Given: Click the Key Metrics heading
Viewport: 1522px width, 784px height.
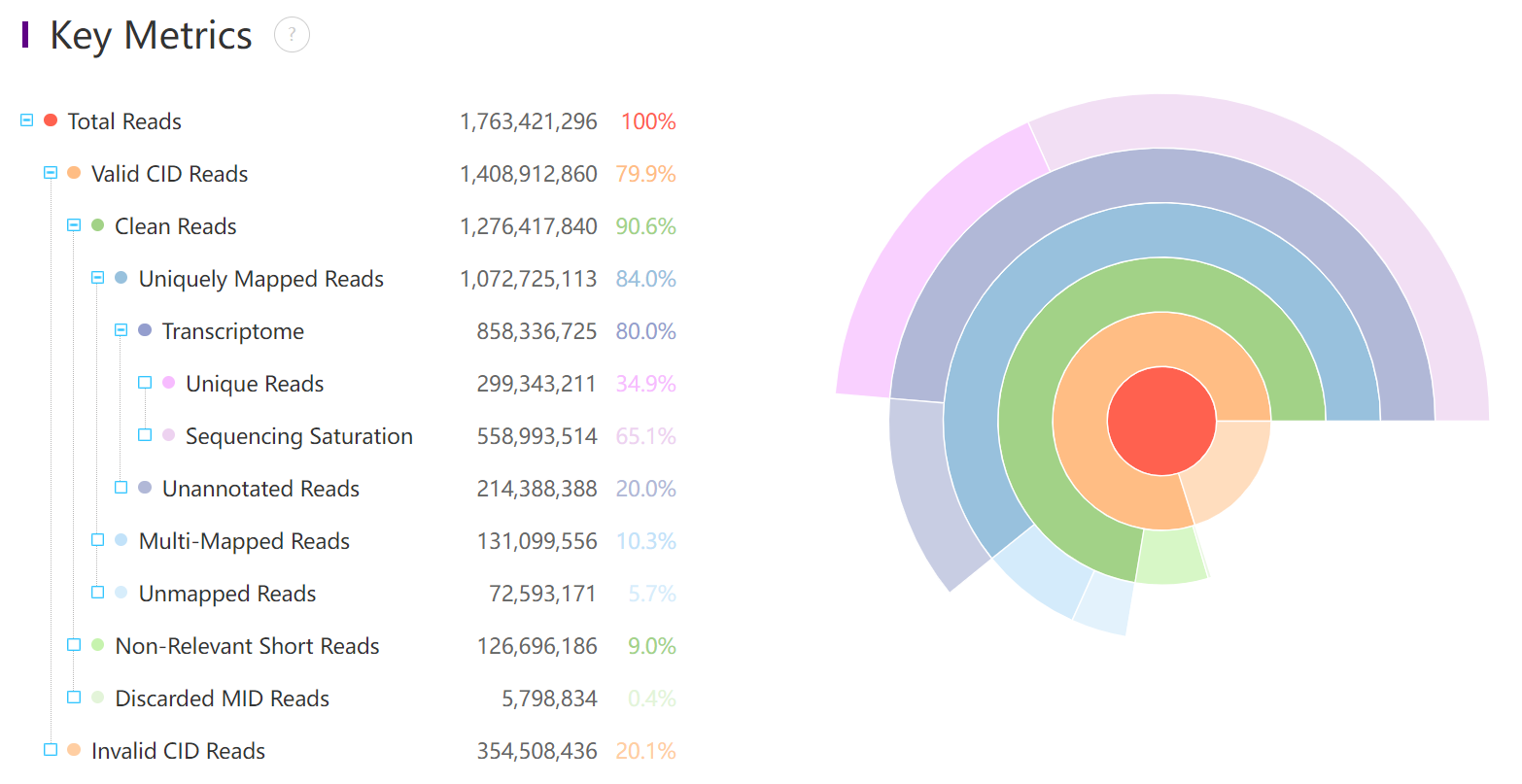Looking at the screenshot, I should click(151, 36).
